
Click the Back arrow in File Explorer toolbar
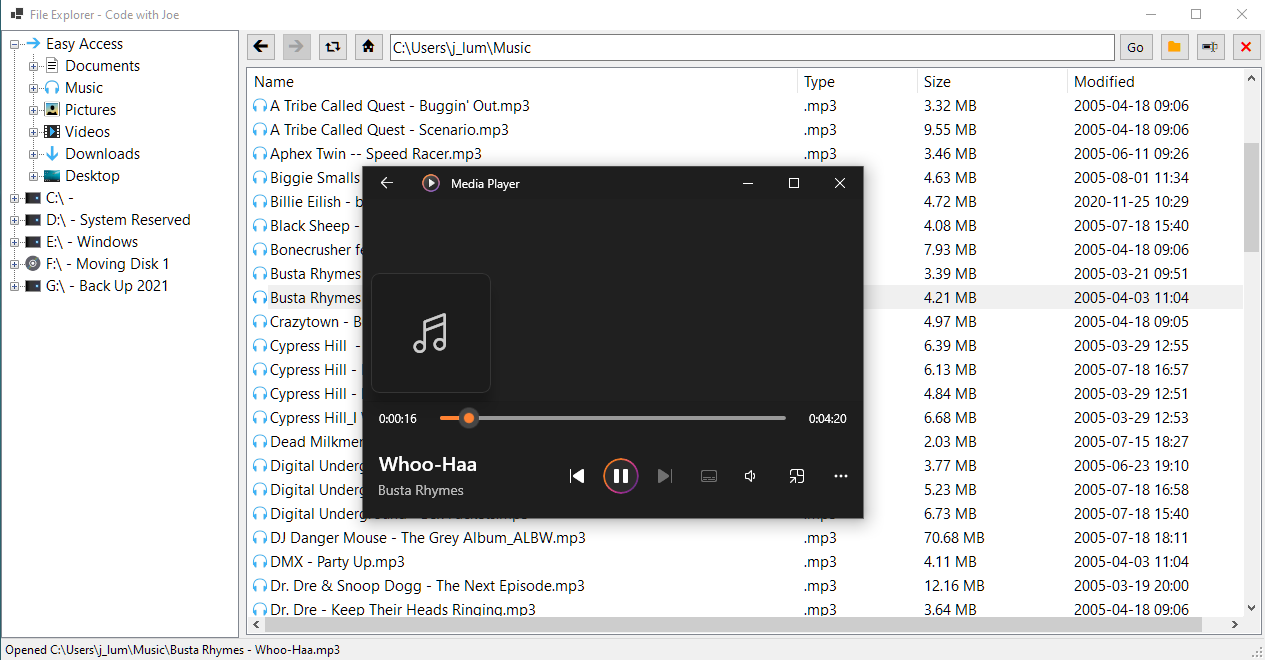(260, 46)
